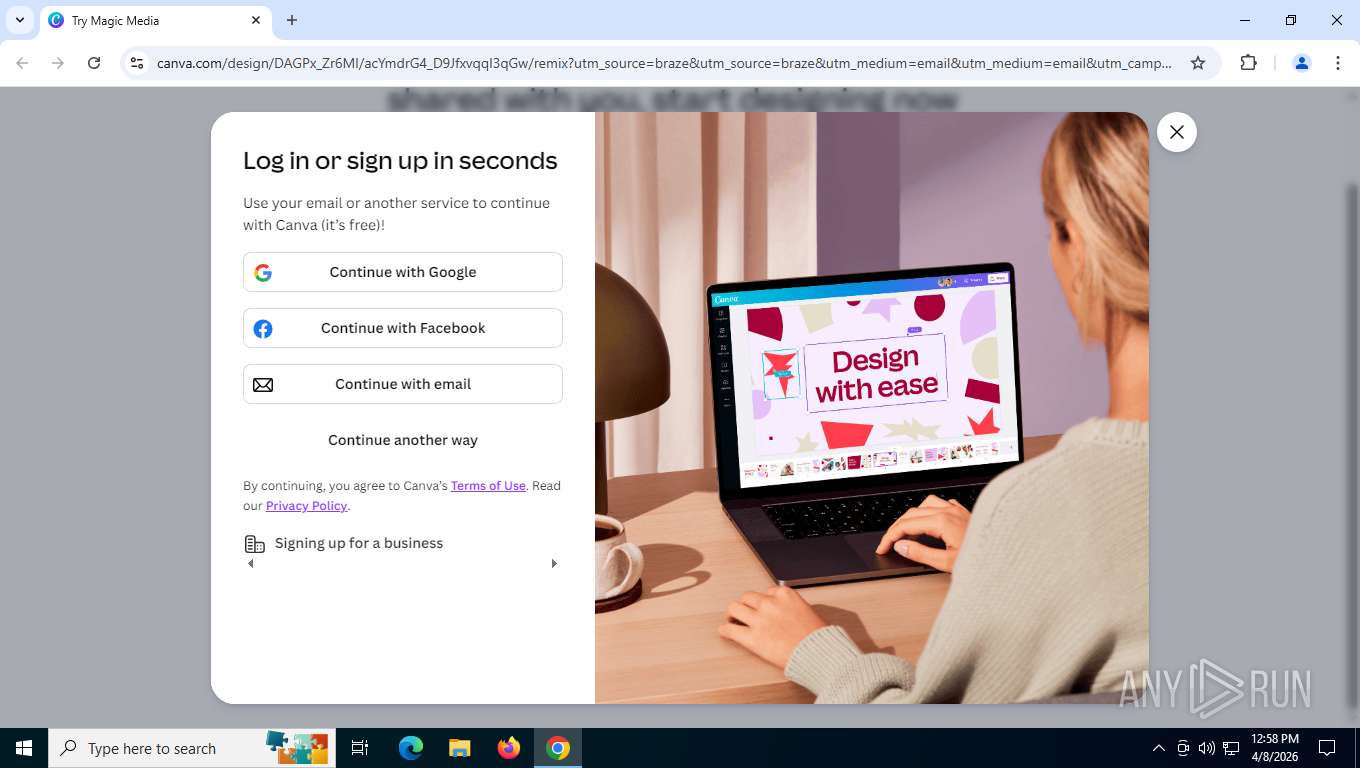Viewport: 1360px width, 768px height.
Task: Open the Chrome profile icon
Action: tap(1302, 63)
